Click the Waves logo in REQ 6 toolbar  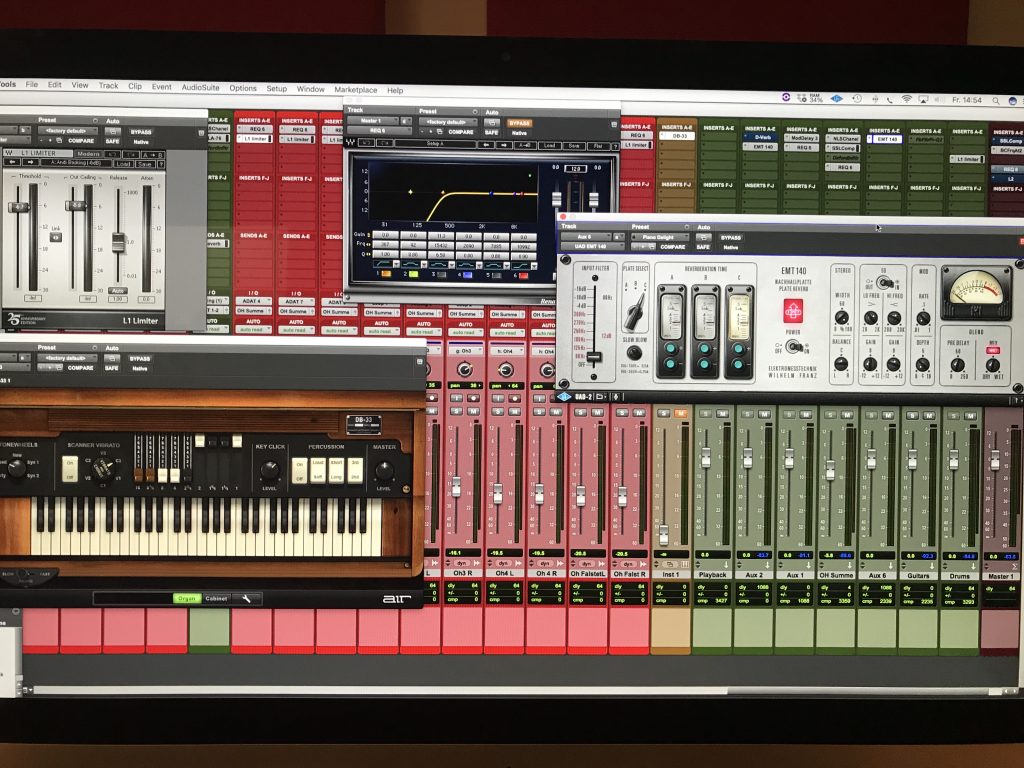351,143
